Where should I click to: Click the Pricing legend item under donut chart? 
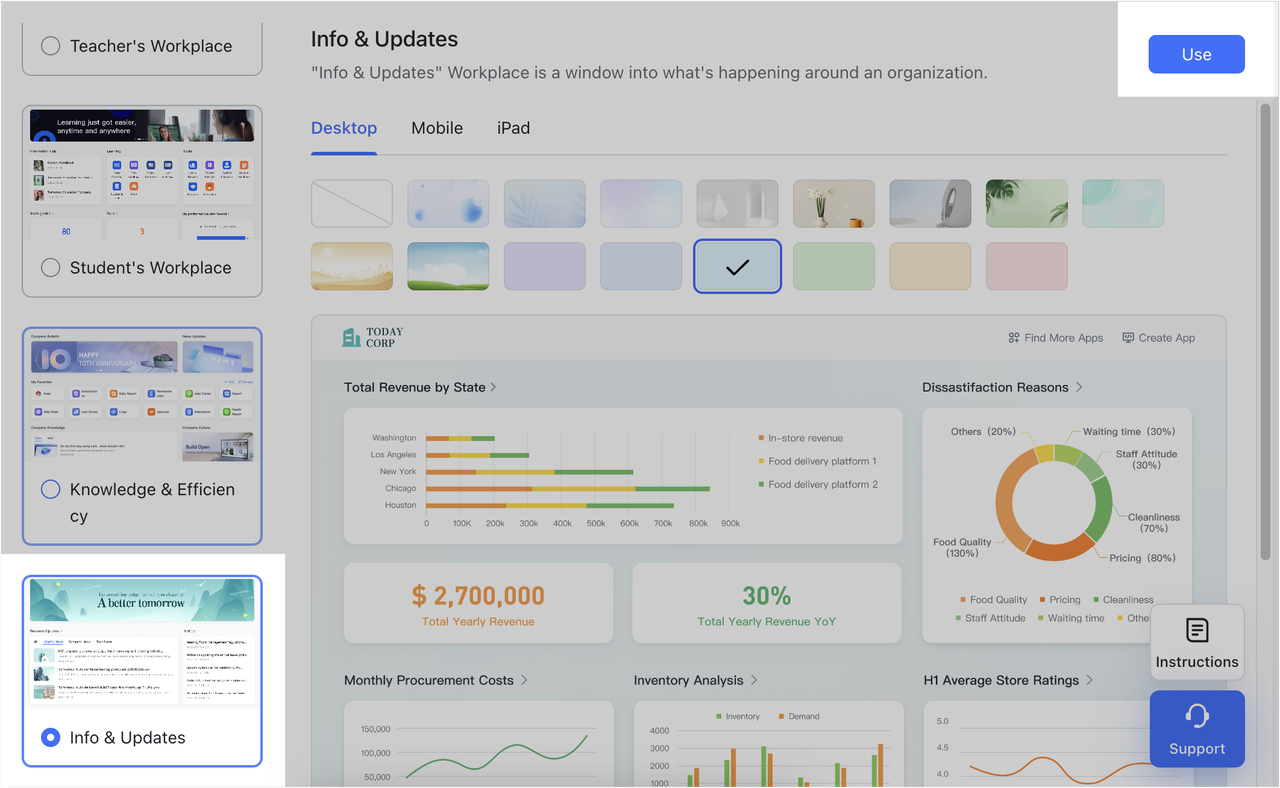[1060, 600]
